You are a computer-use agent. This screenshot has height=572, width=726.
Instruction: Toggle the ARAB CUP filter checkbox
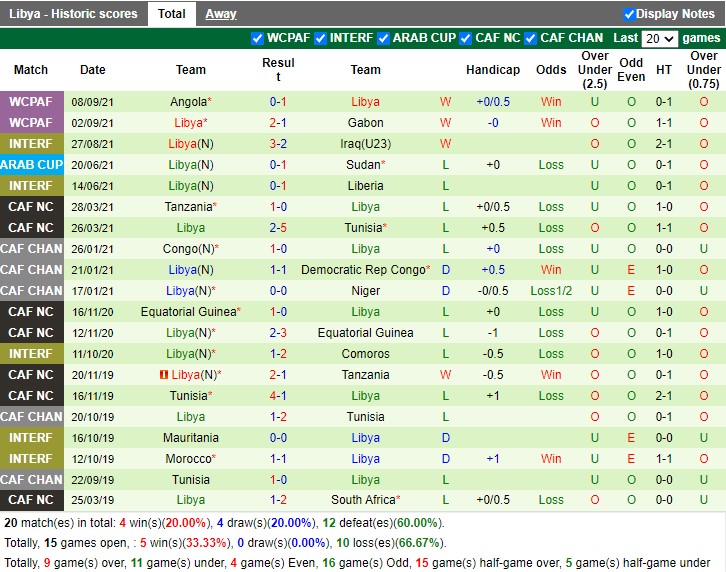pyautogui.click(x=383, y=38)
